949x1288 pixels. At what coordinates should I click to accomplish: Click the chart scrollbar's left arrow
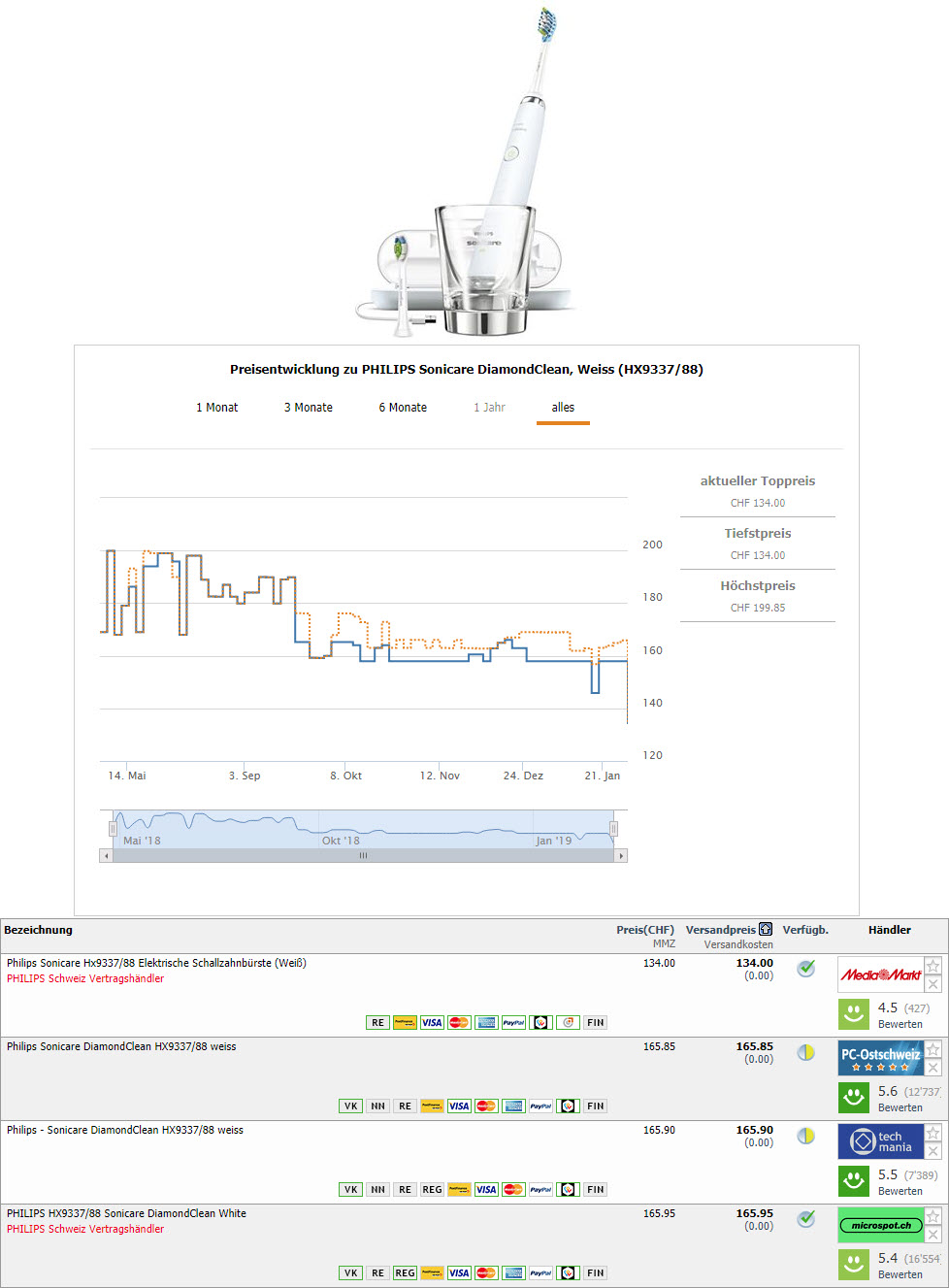pos(106,856)
